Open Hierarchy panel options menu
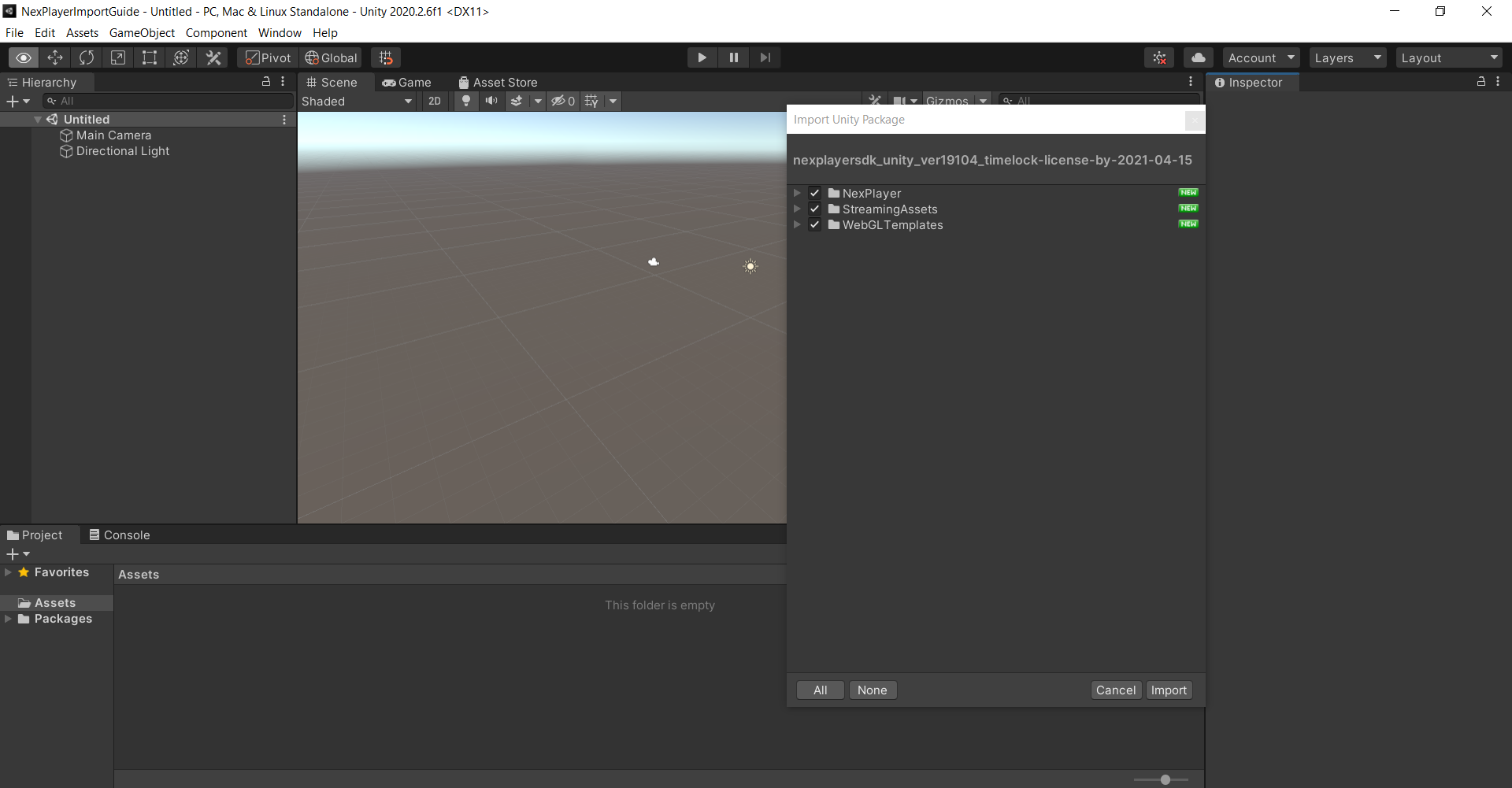This screenshot has width=1512, height=788. 283,82
